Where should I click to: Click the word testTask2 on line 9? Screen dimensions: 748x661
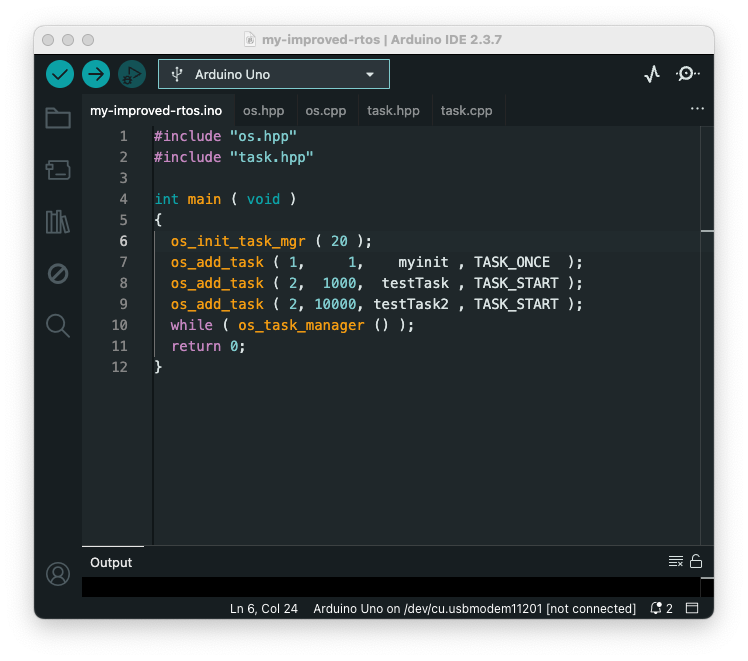point(411,304)
